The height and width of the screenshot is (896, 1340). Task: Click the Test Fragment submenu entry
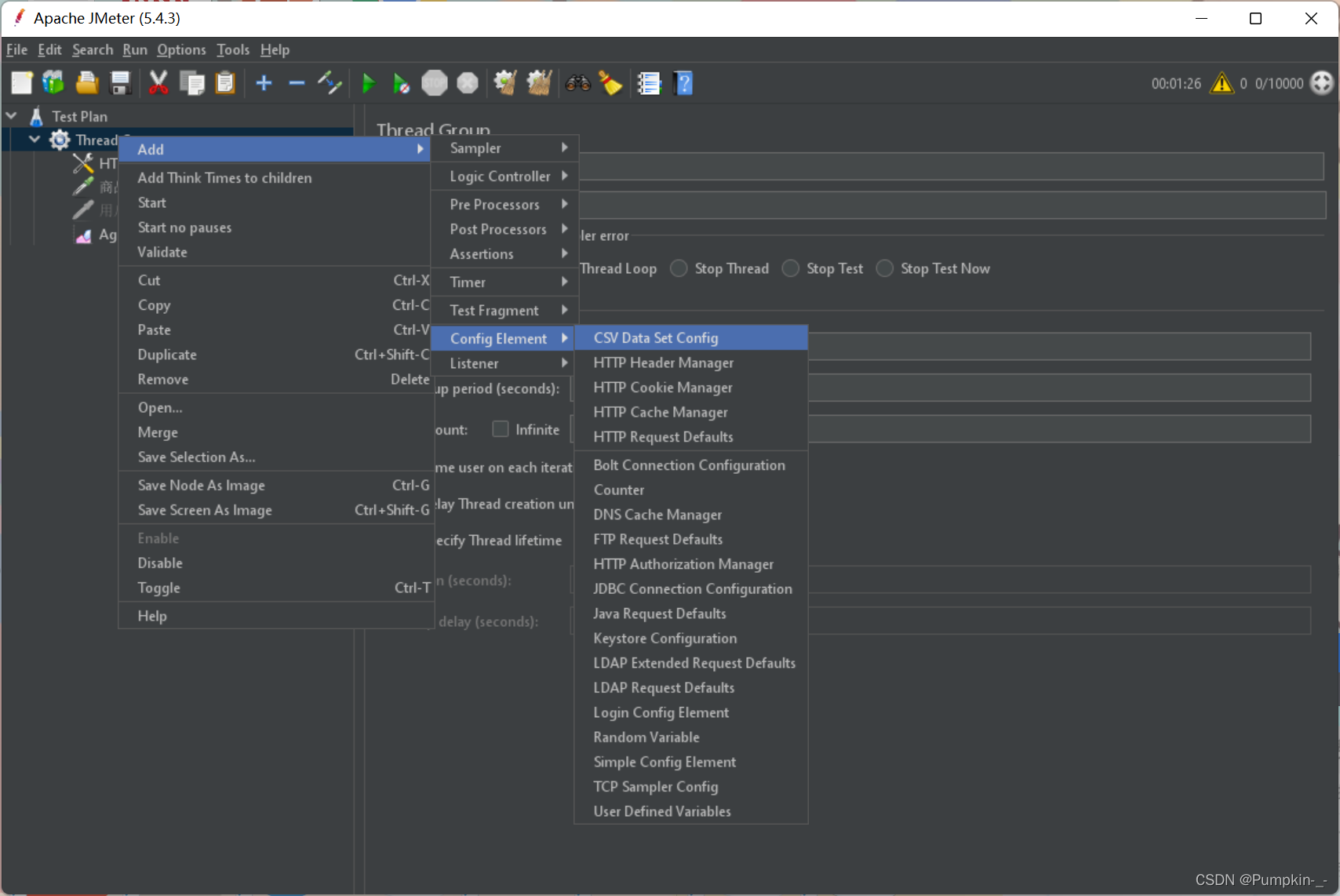504,311
